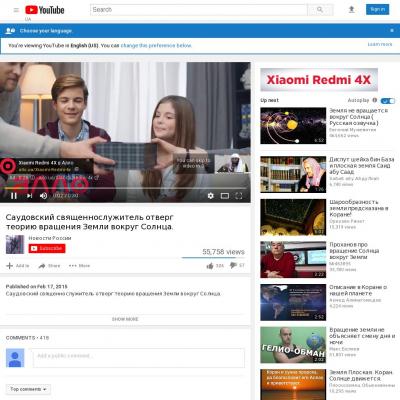
Task: Pause the video playback
Action: click(x=14, y=196)
